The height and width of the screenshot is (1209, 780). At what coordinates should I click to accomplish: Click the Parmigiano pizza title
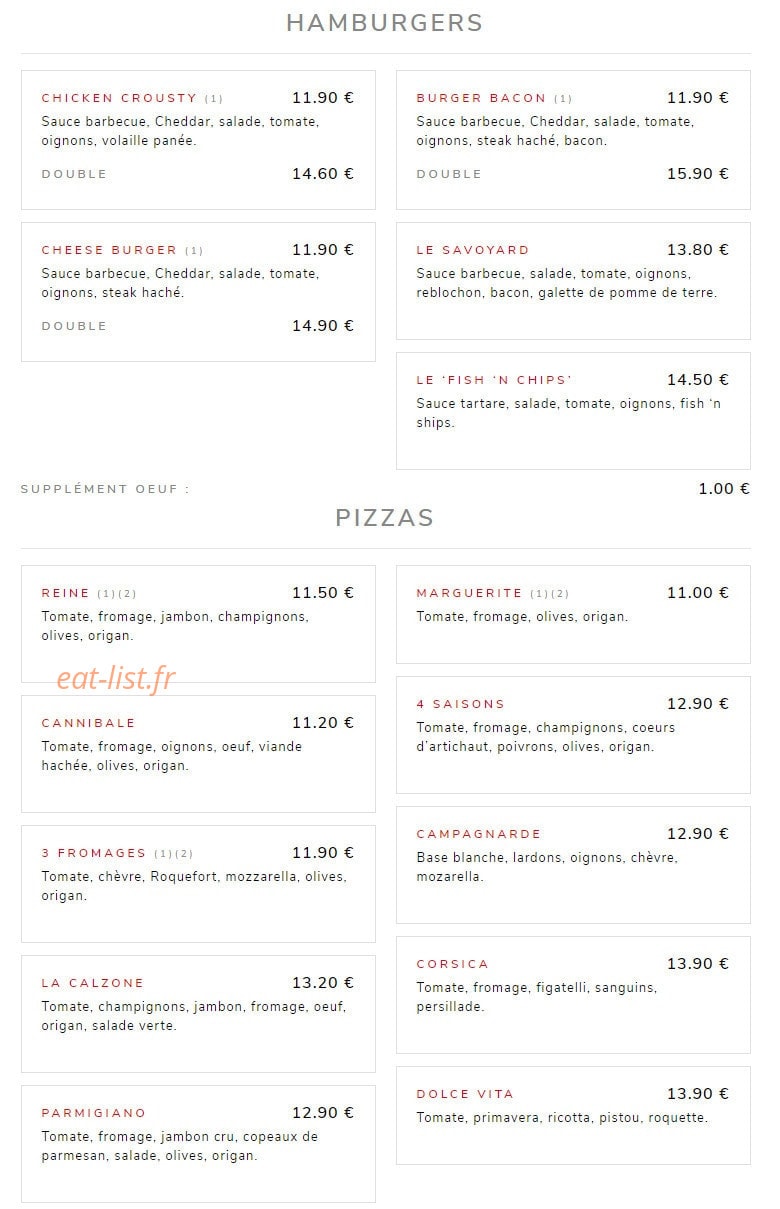coord(94,1113)
